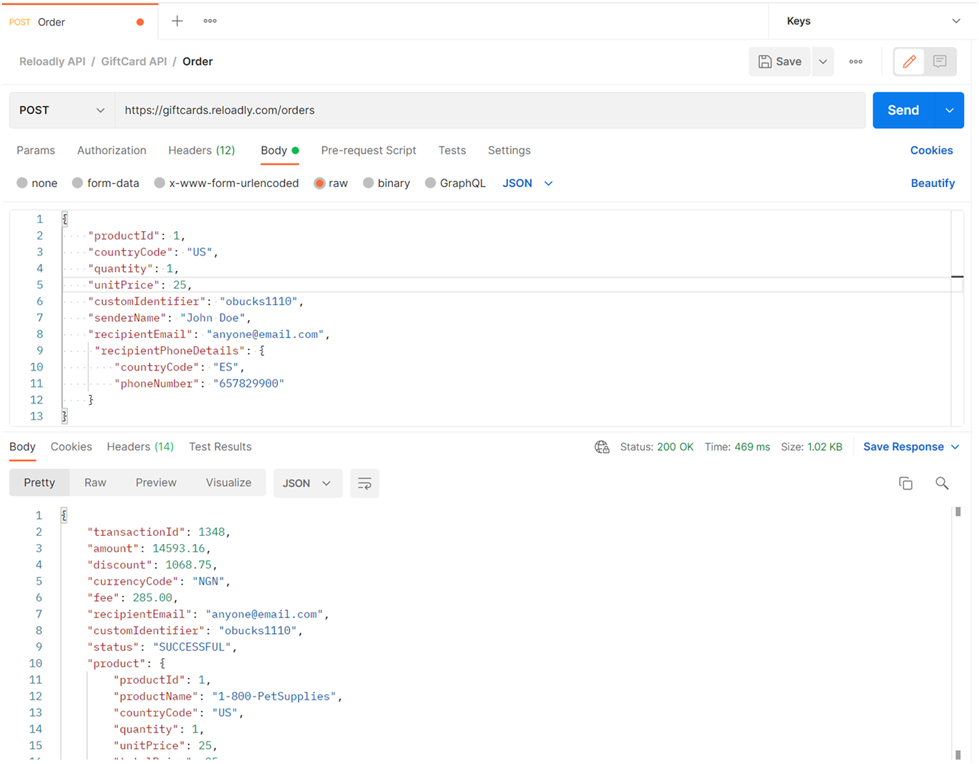Click the request URL input field
This screenshot has height=764, width=979.
tap(490, 110)
